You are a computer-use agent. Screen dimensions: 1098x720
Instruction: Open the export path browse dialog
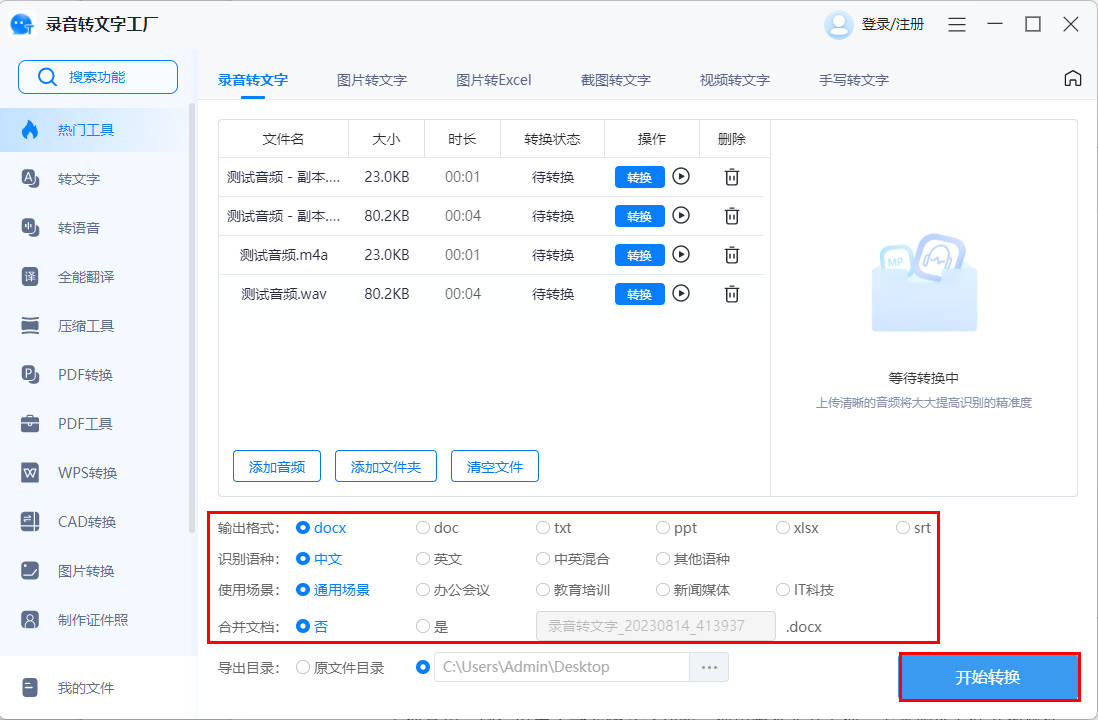708,666
